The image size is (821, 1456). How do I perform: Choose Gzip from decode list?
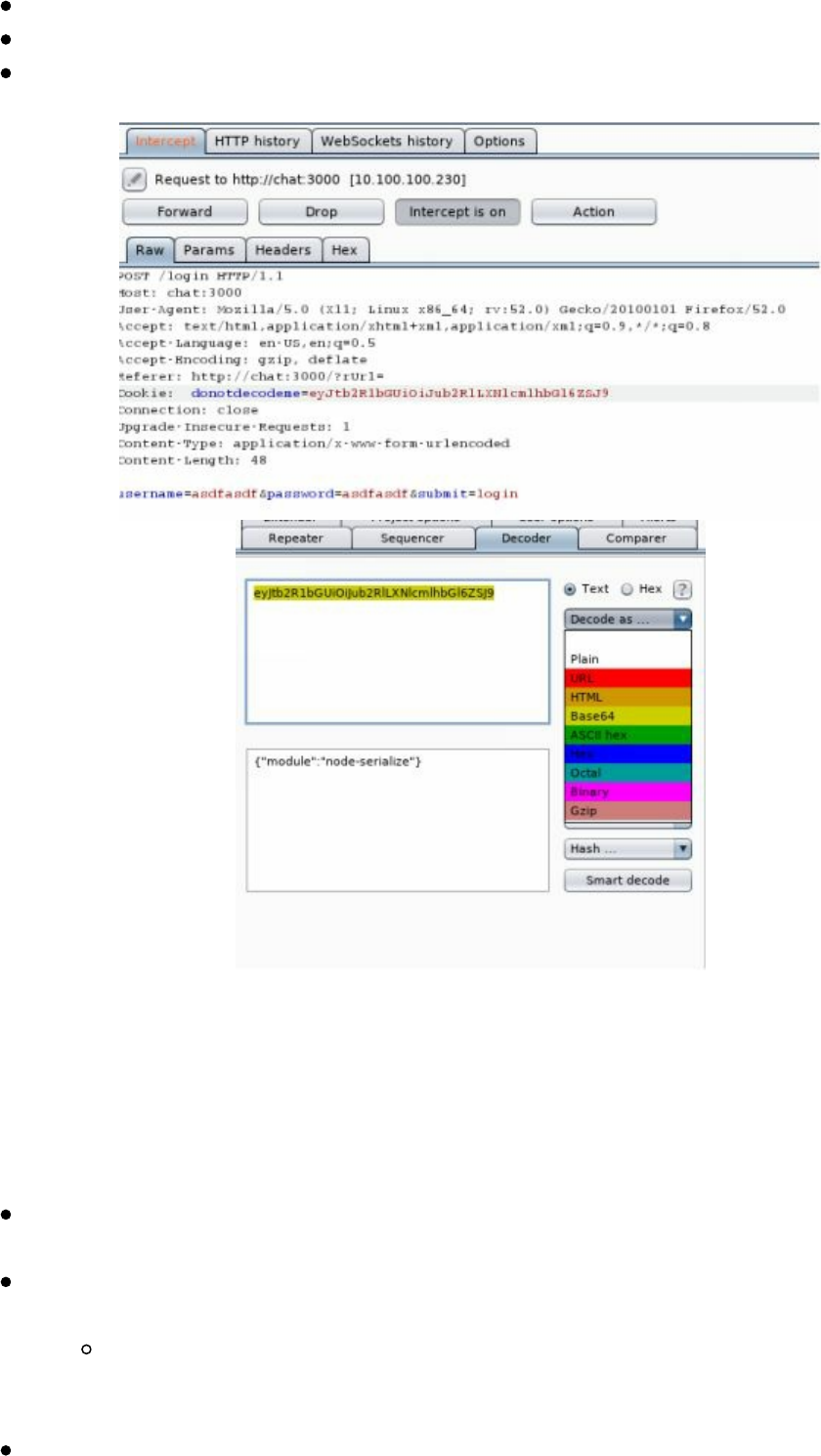click(627, 811)
